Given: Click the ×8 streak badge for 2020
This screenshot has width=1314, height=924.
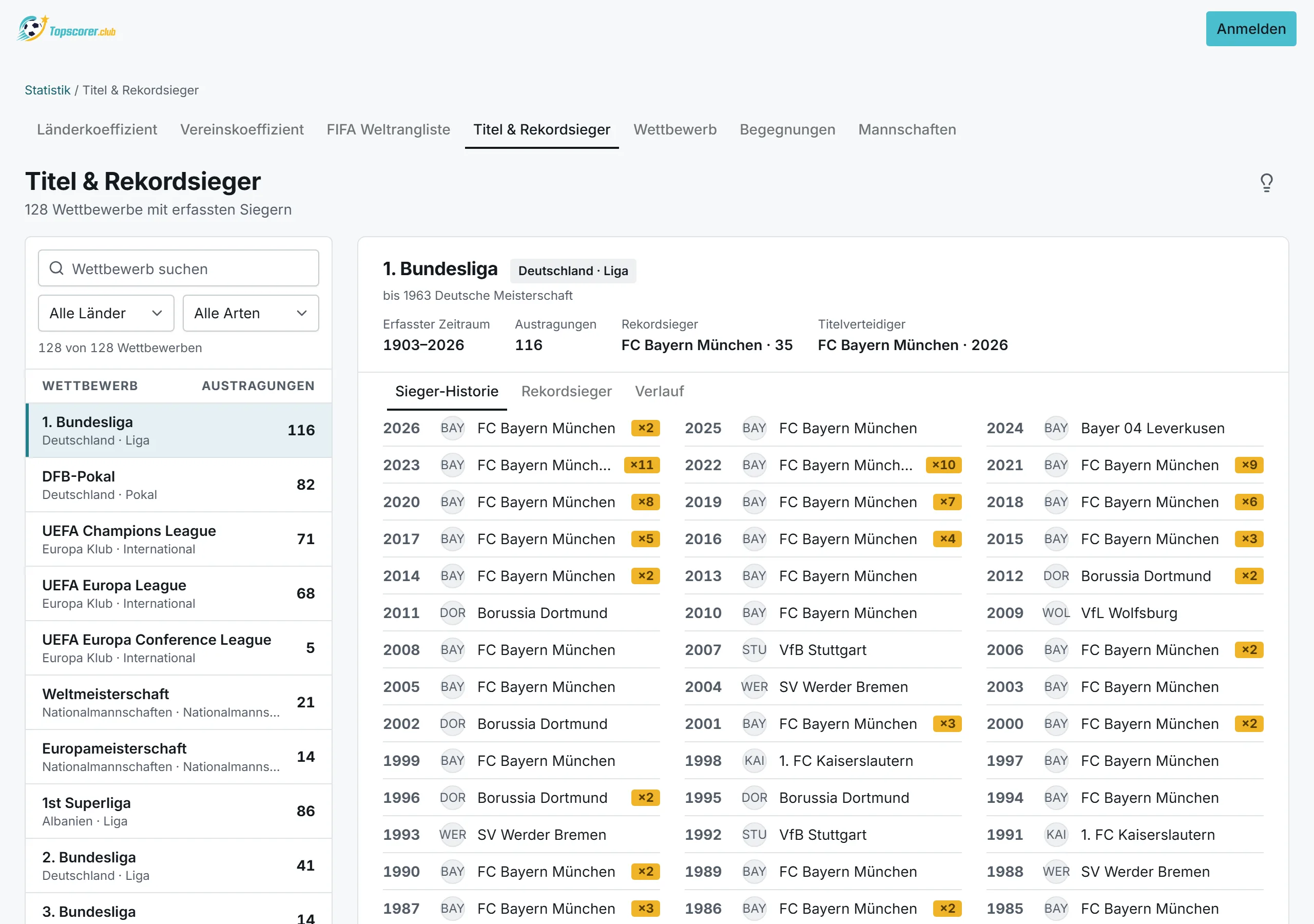Looking at the screenshot, I should click(646, 502).
